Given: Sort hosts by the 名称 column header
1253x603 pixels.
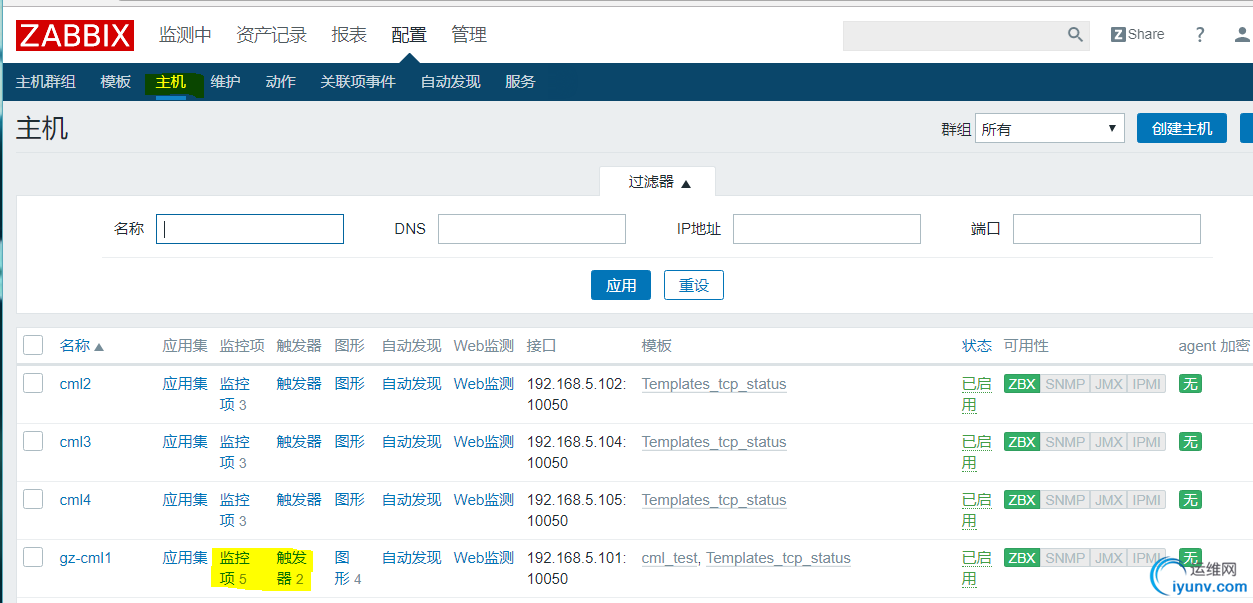Looking at the screenshot, I should 81,346.
